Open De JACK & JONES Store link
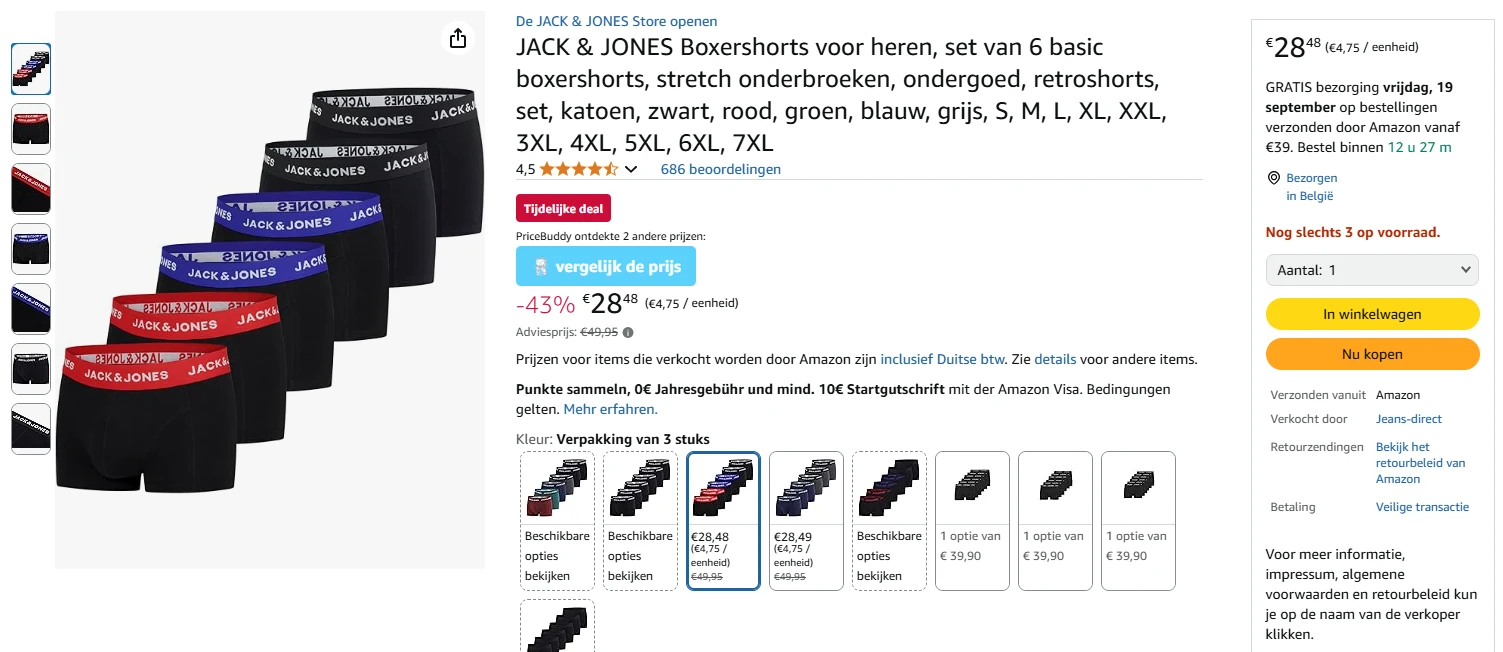The height and width of the screenshot is (652, 1503). pos(616,20)
